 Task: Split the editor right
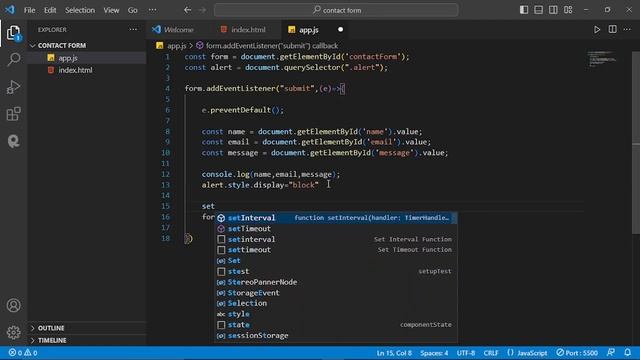coord(613,29)
